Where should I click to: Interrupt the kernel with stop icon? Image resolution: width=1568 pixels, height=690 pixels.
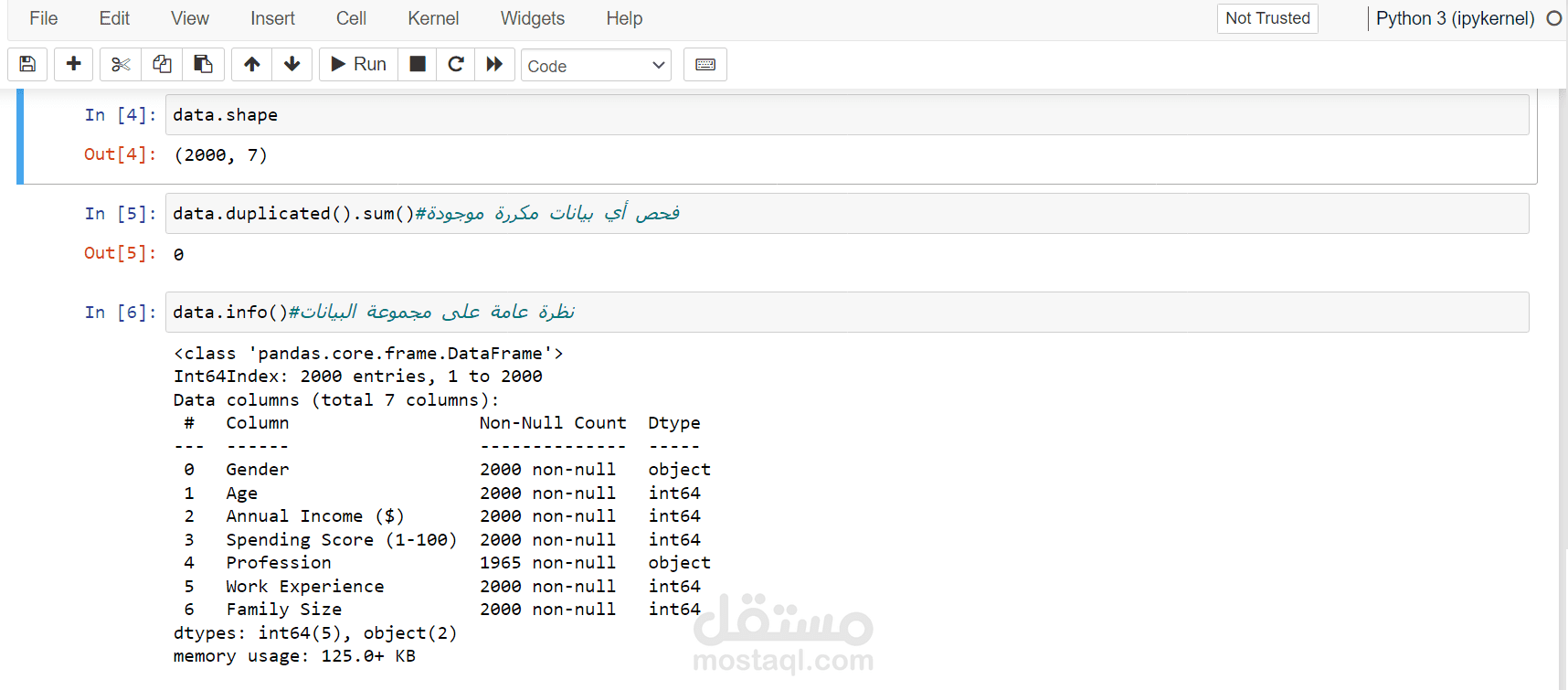pyautogui.click(x=418, y=64)
